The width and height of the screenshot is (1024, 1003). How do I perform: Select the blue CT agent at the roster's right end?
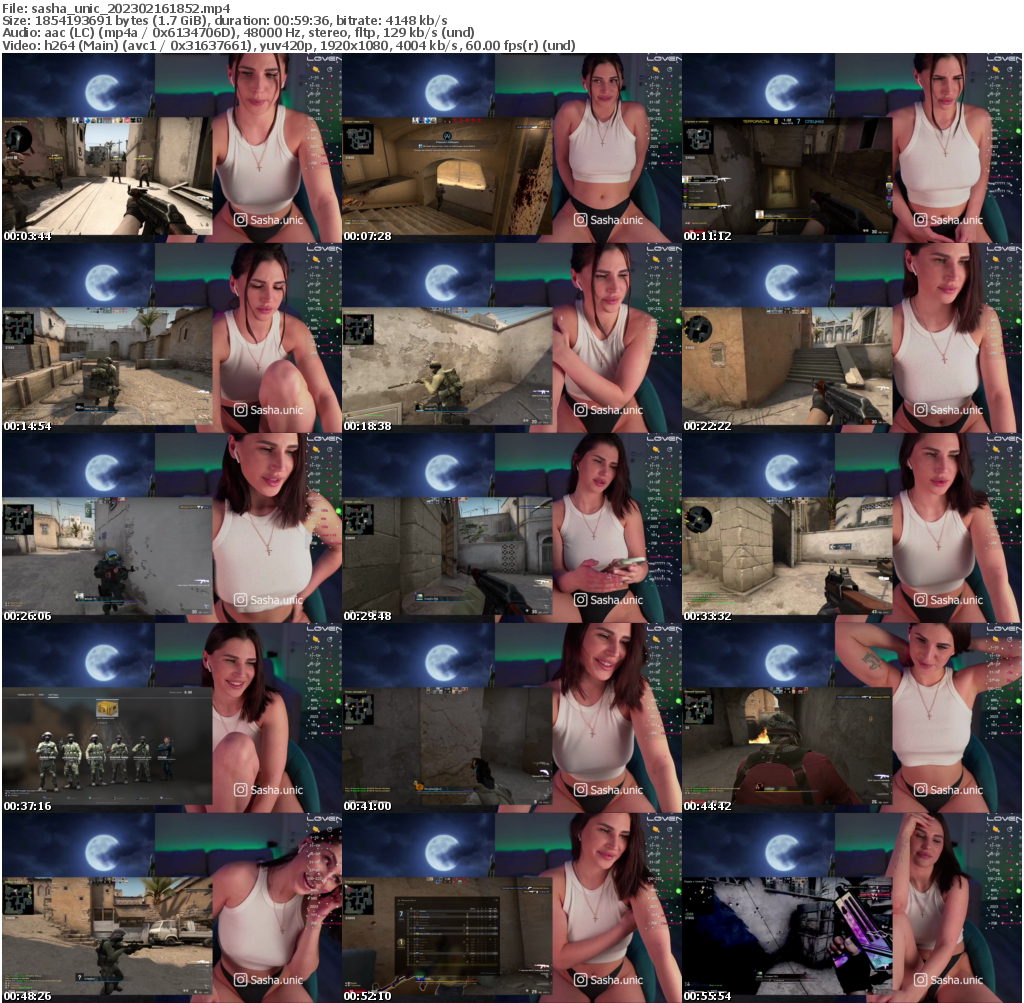(167, 757)
